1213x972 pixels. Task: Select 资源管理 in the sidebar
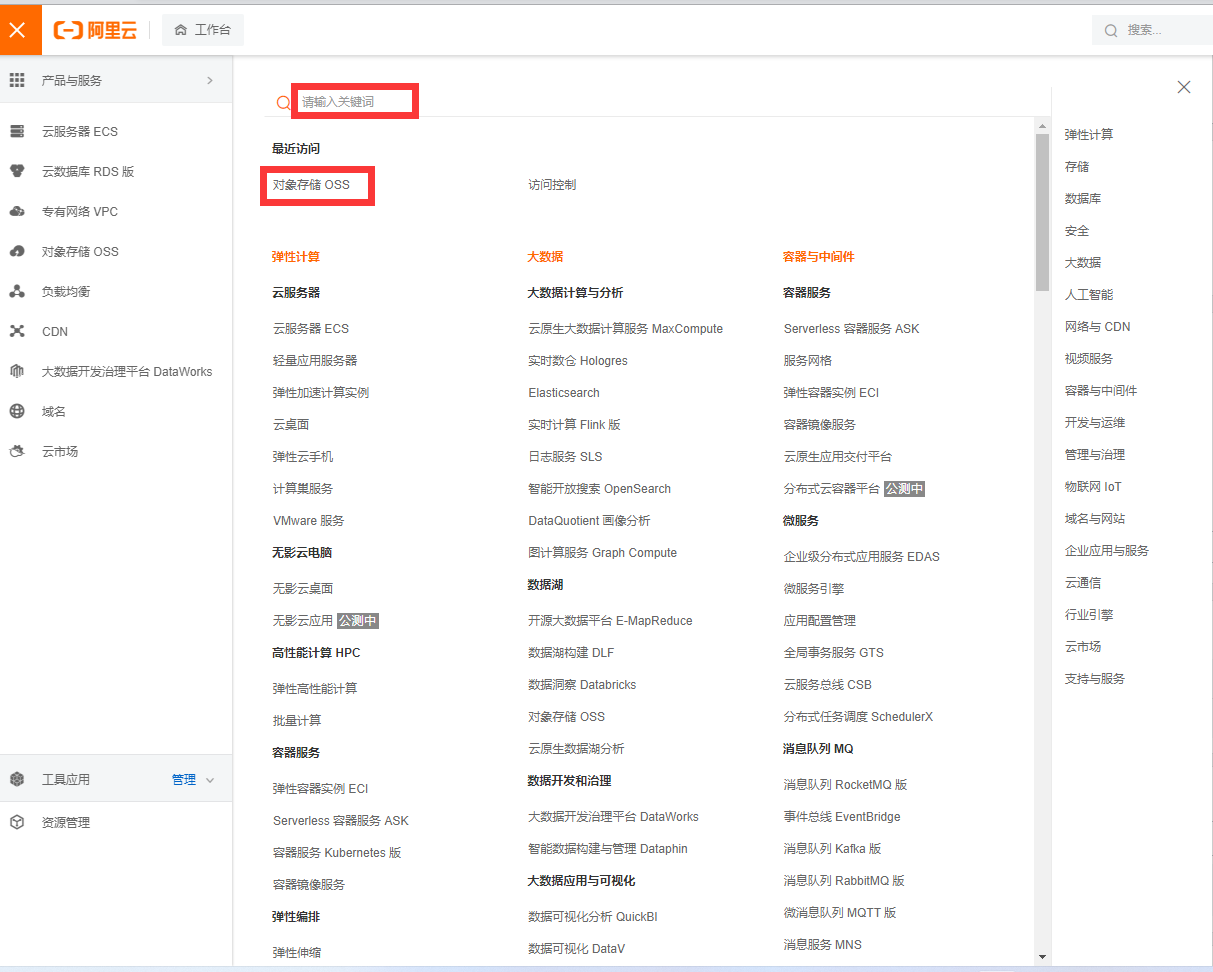point(66,822)
